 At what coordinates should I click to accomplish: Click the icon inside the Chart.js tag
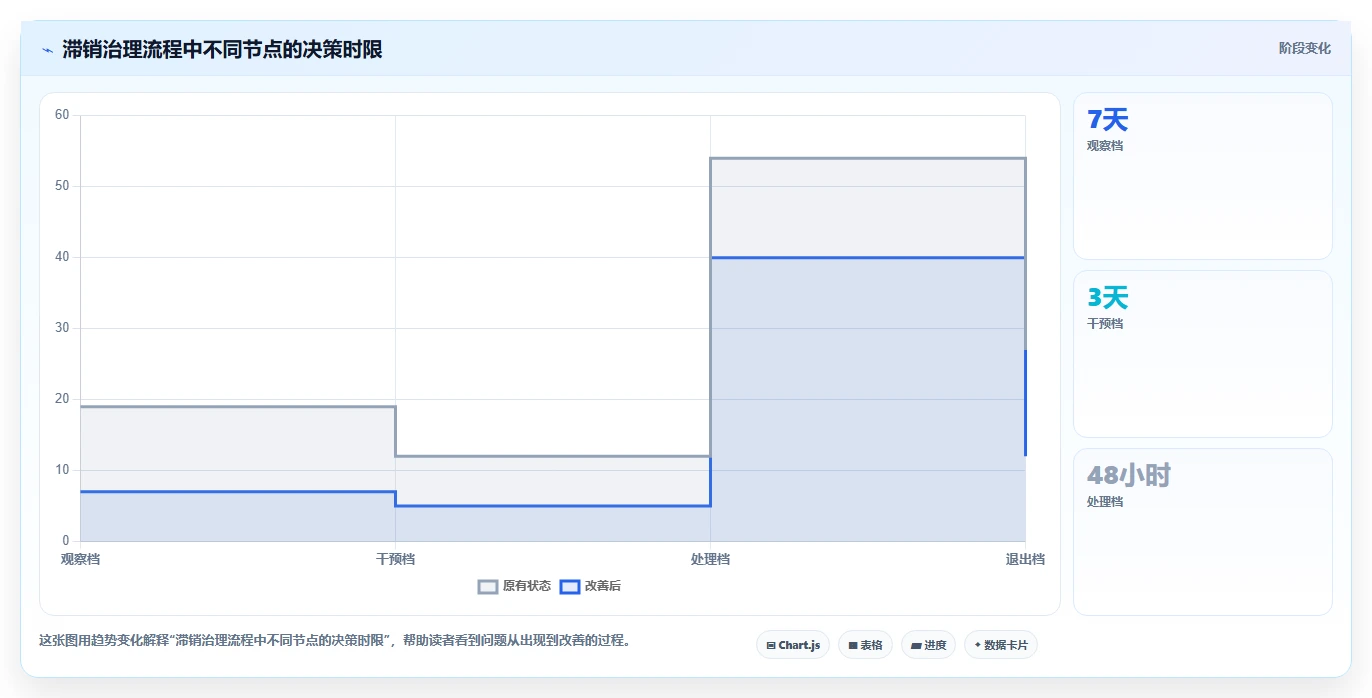[771, 646]
